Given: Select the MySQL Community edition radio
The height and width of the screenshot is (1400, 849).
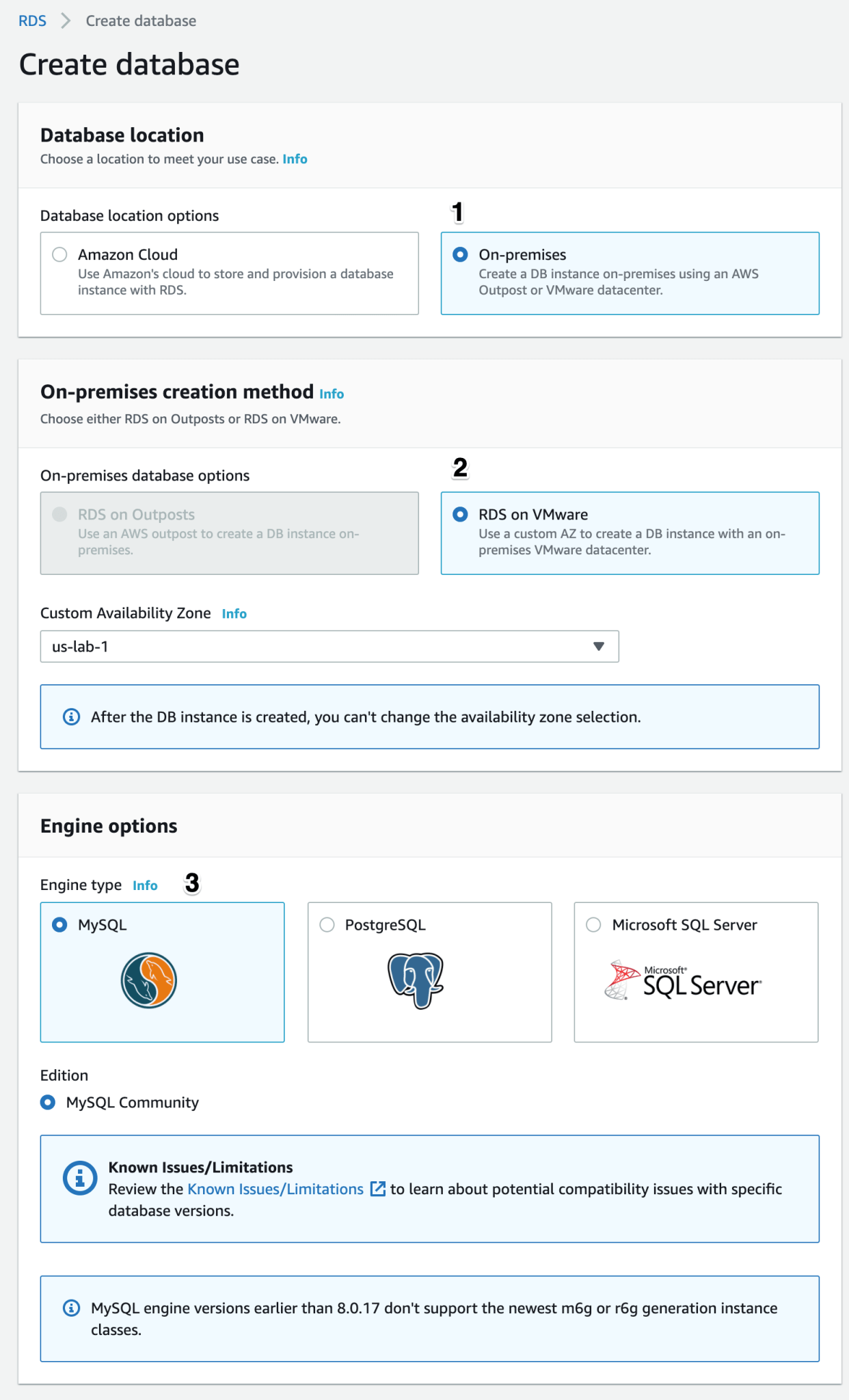Looking at the screenshot, I should 48,1102.
